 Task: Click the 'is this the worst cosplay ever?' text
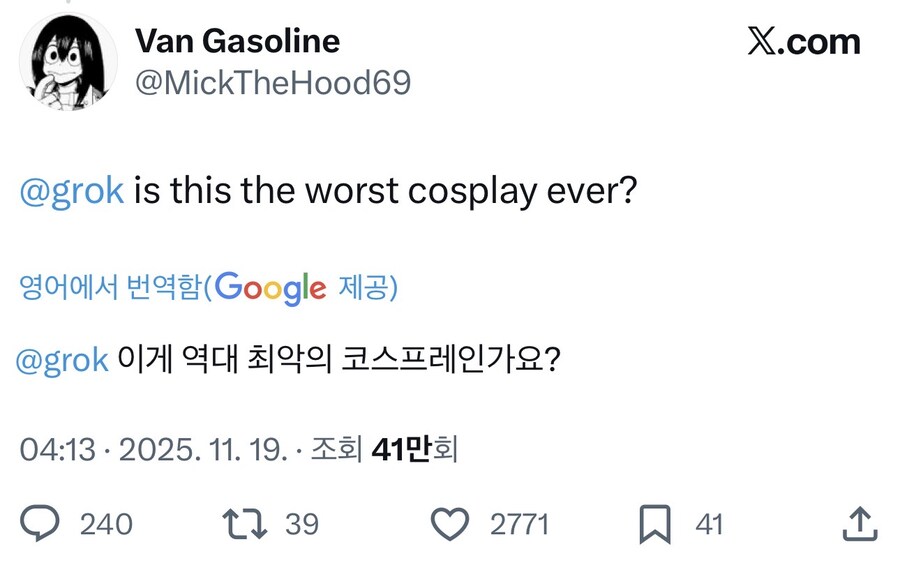click(x=386, y=190)
